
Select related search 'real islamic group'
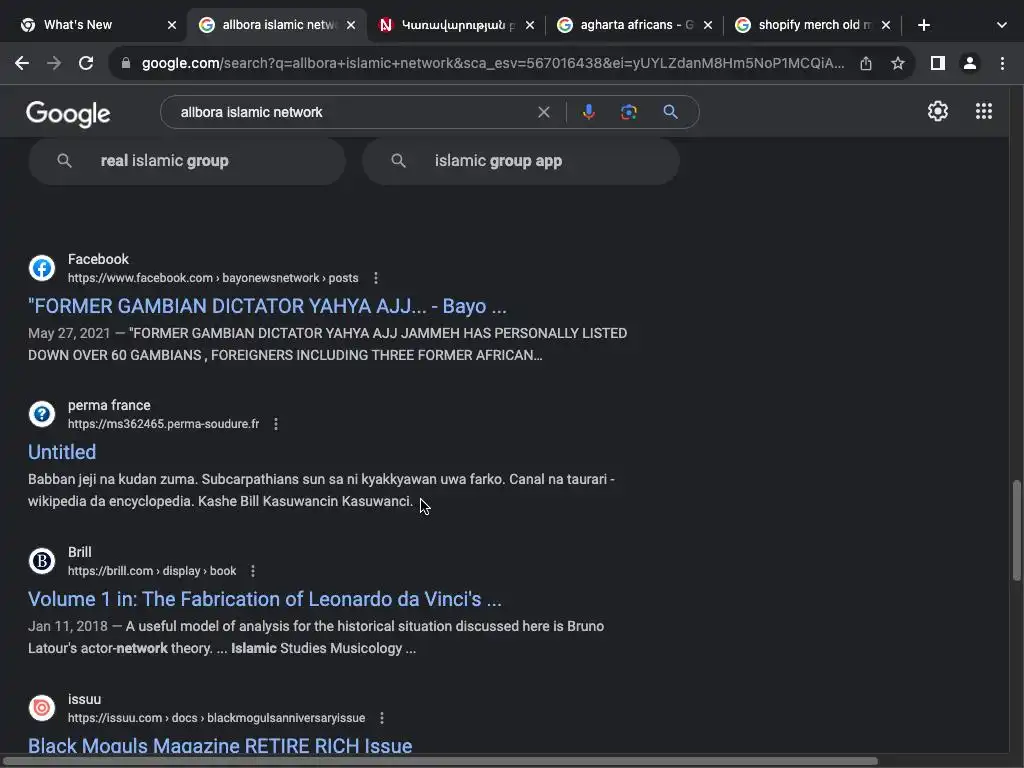187,161
